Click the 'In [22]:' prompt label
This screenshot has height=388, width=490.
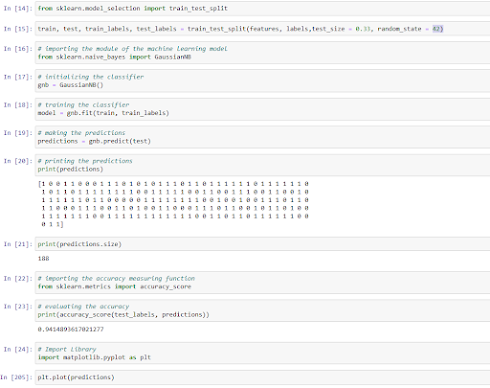[x=18, y=279]
